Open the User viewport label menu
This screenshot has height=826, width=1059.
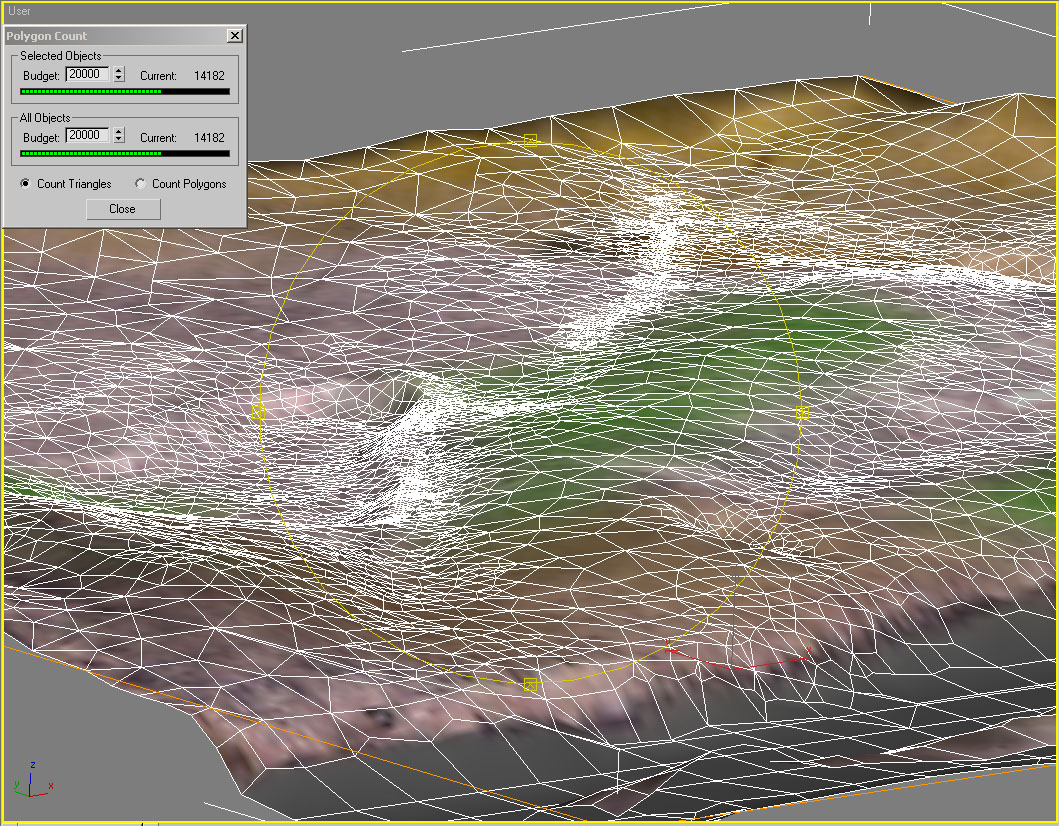pos(19,11)
